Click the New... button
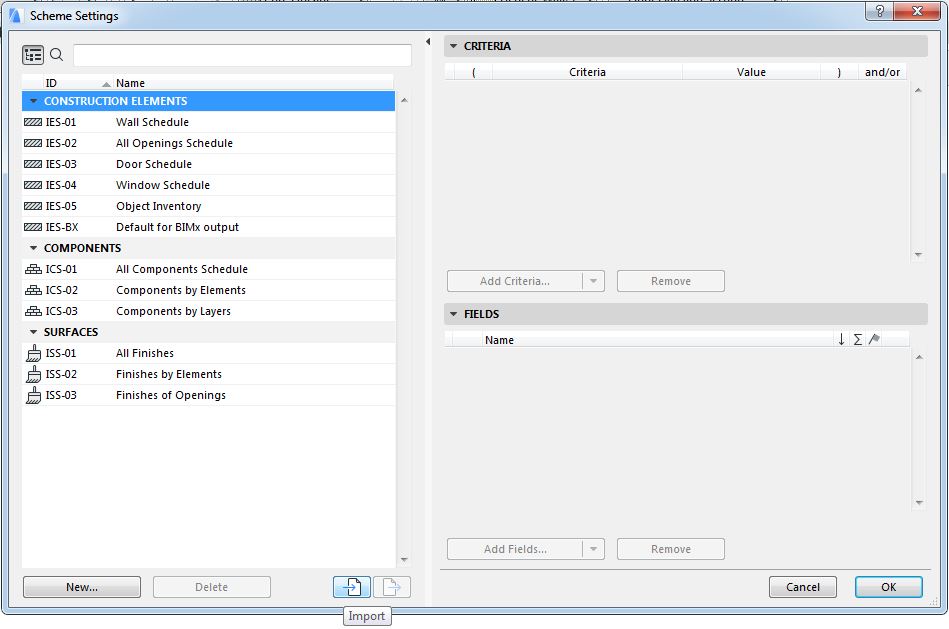This screenshot has height=629, width=949. (x=82, y=587)
